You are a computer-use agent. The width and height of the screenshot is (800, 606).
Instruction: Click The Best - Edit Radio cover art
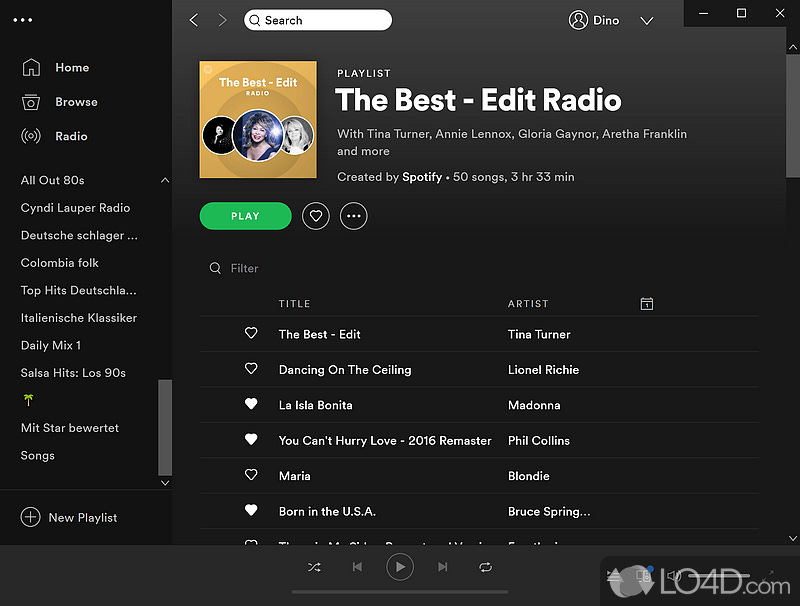point(258,119)
